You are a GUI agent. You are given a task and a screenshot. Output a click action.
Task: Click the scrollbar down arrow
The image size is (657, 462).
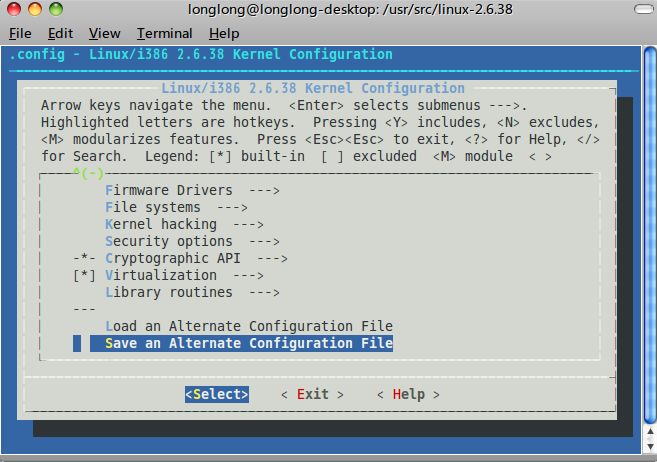tap(650, 447)
